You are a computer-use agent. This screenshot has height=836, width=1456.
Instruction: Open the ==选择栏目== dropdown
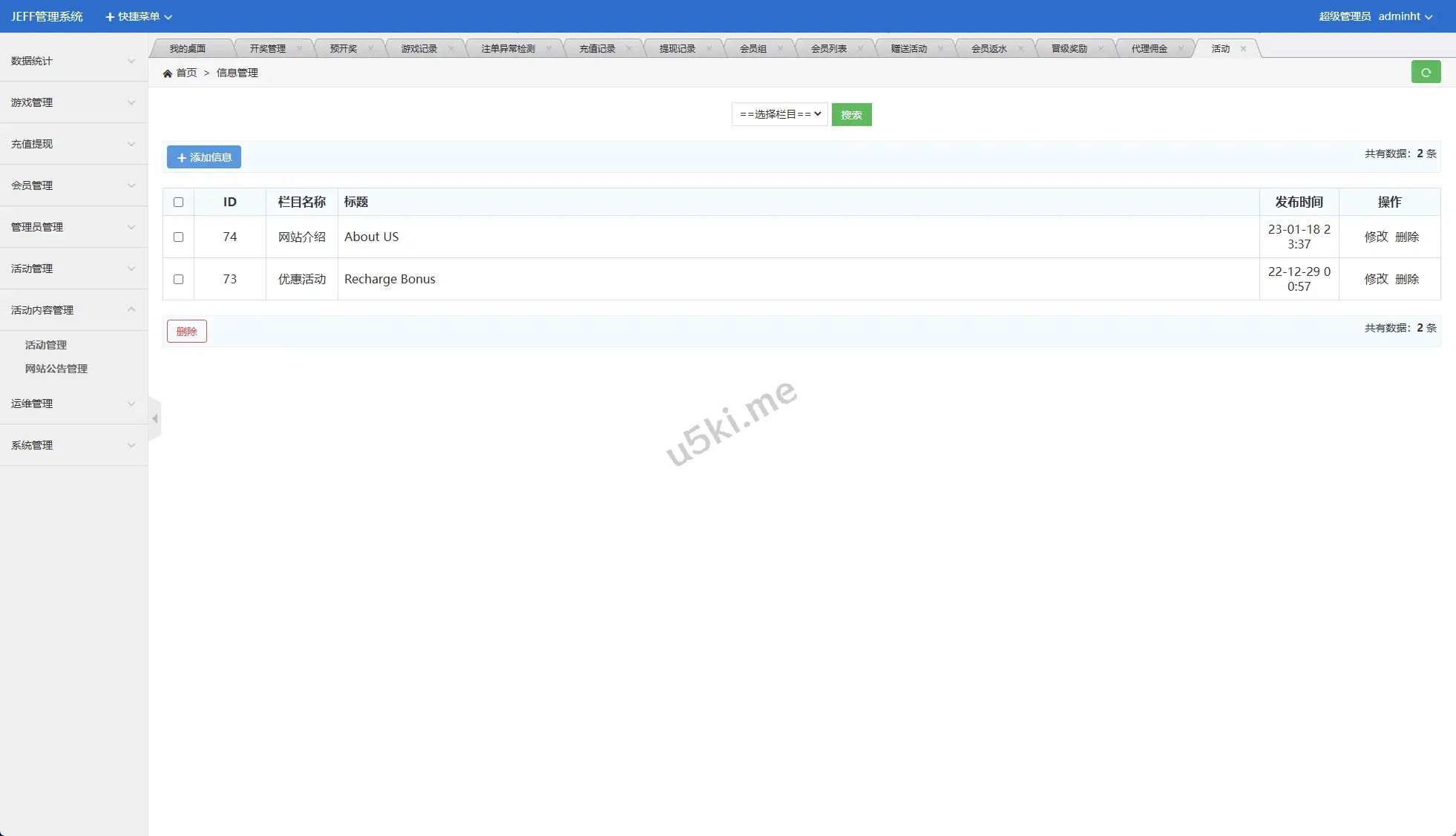[779, 114]
